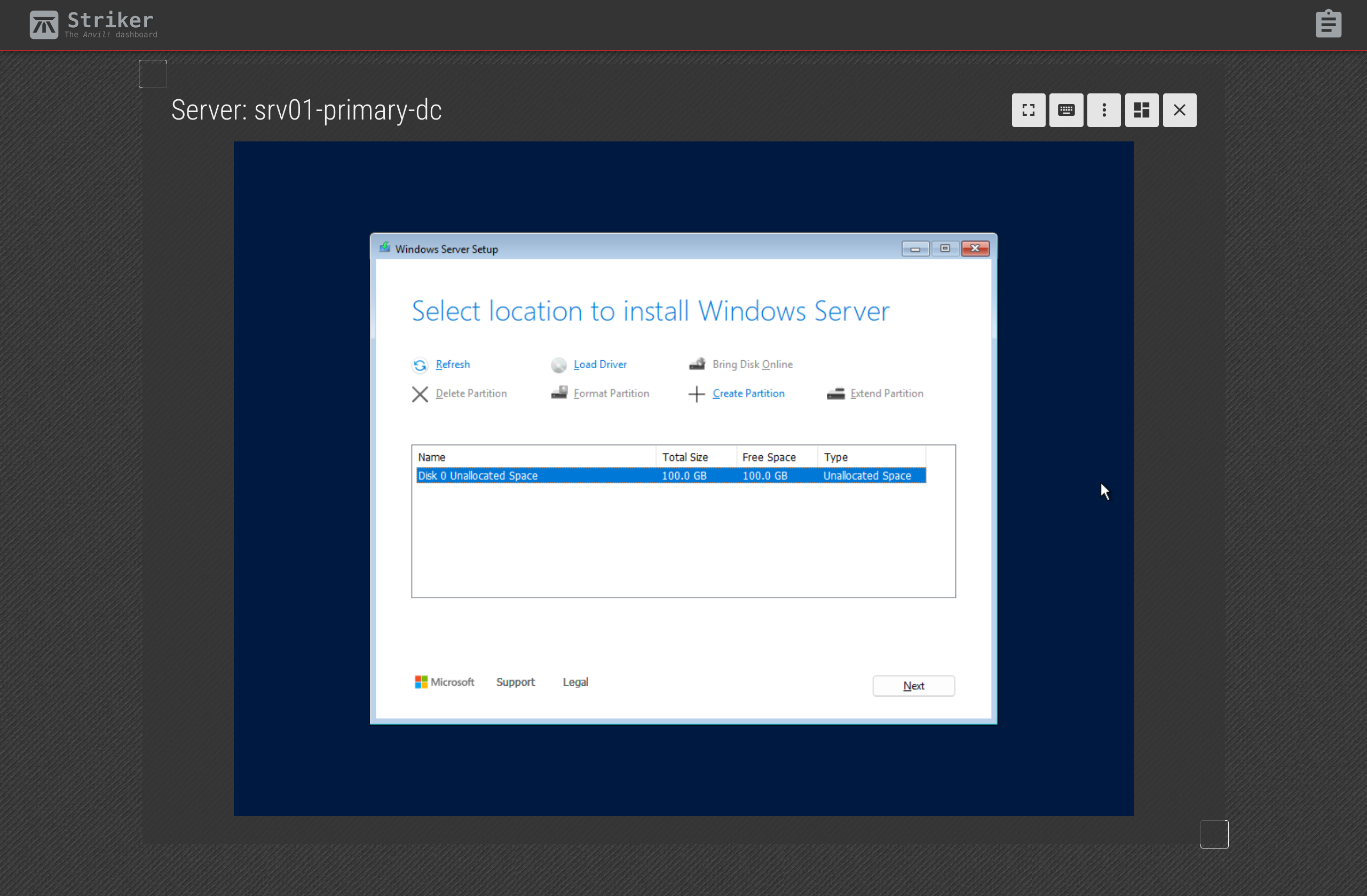Click the Extend Partition drive icon
This screenshot has width=1367, height=896.
coord(835,393)
